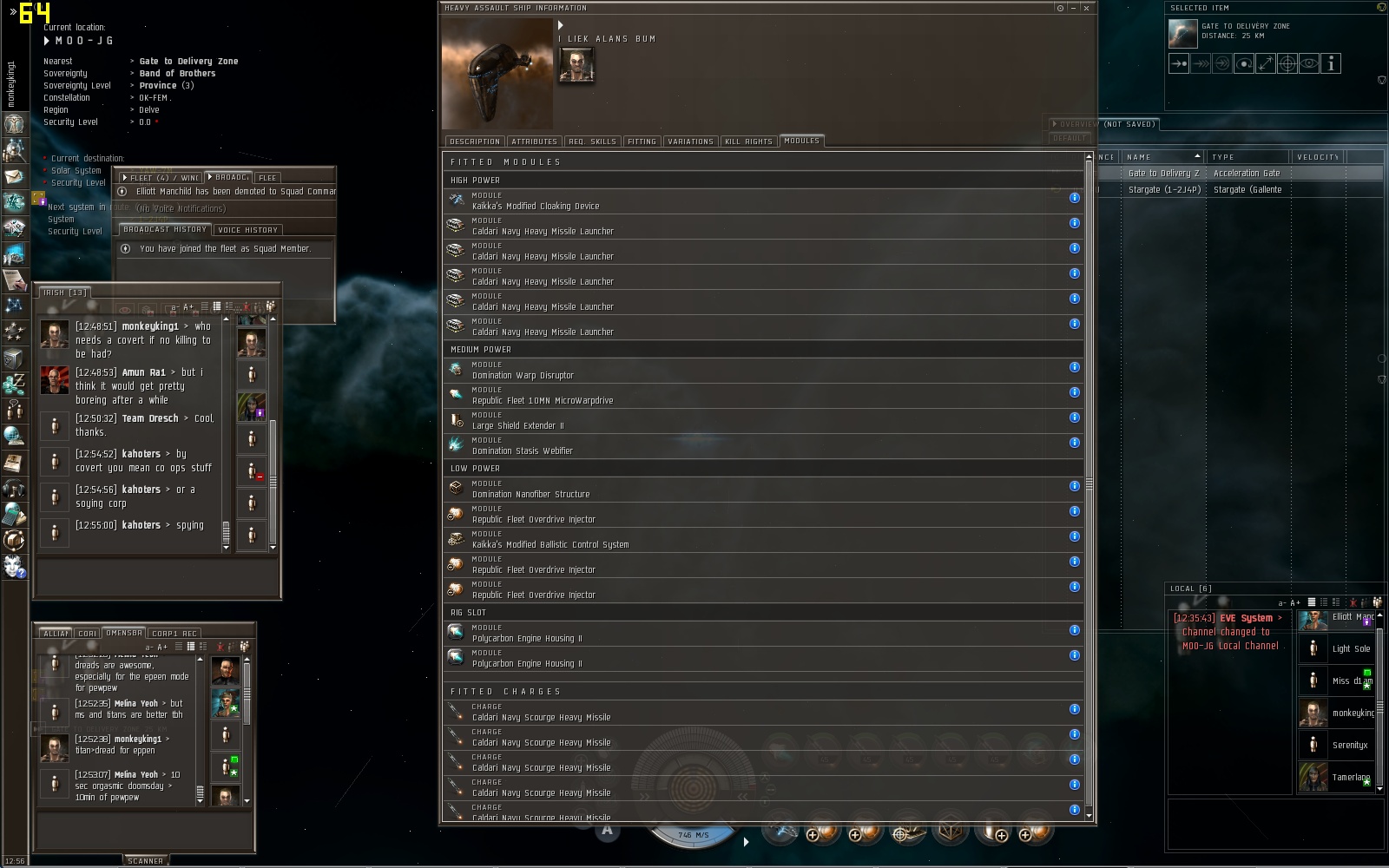Click the 746 M/S speed gauge
Image resolution: width=1389 pixels, height=868 pixels.
pyautogui.click(x=693, y=834)
